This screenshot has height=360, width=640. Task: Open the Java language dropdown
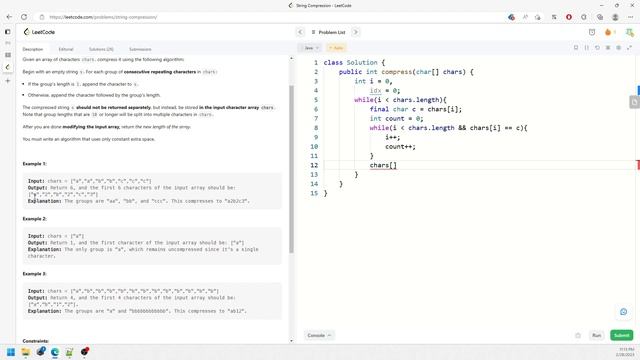[x=311, y=48]
